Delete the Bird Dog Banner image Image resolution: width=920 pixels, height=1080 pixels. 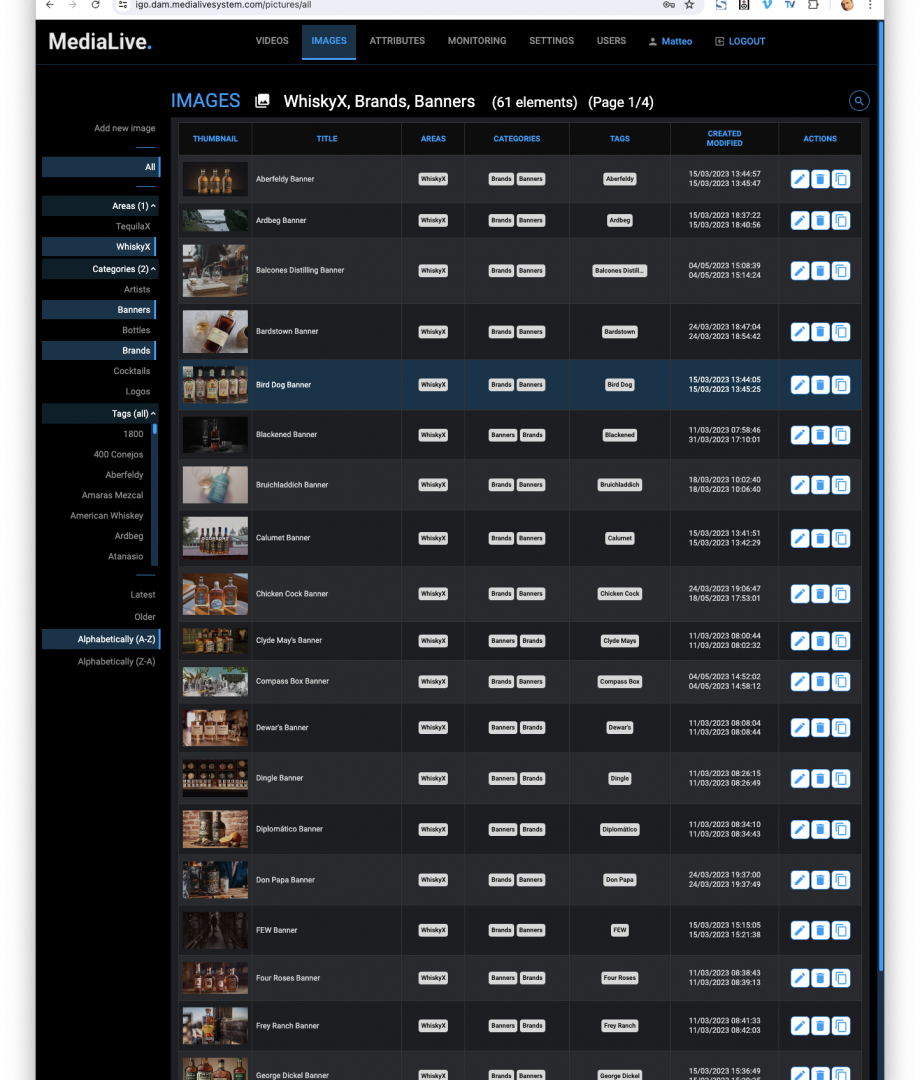click(x=820, y=385)
